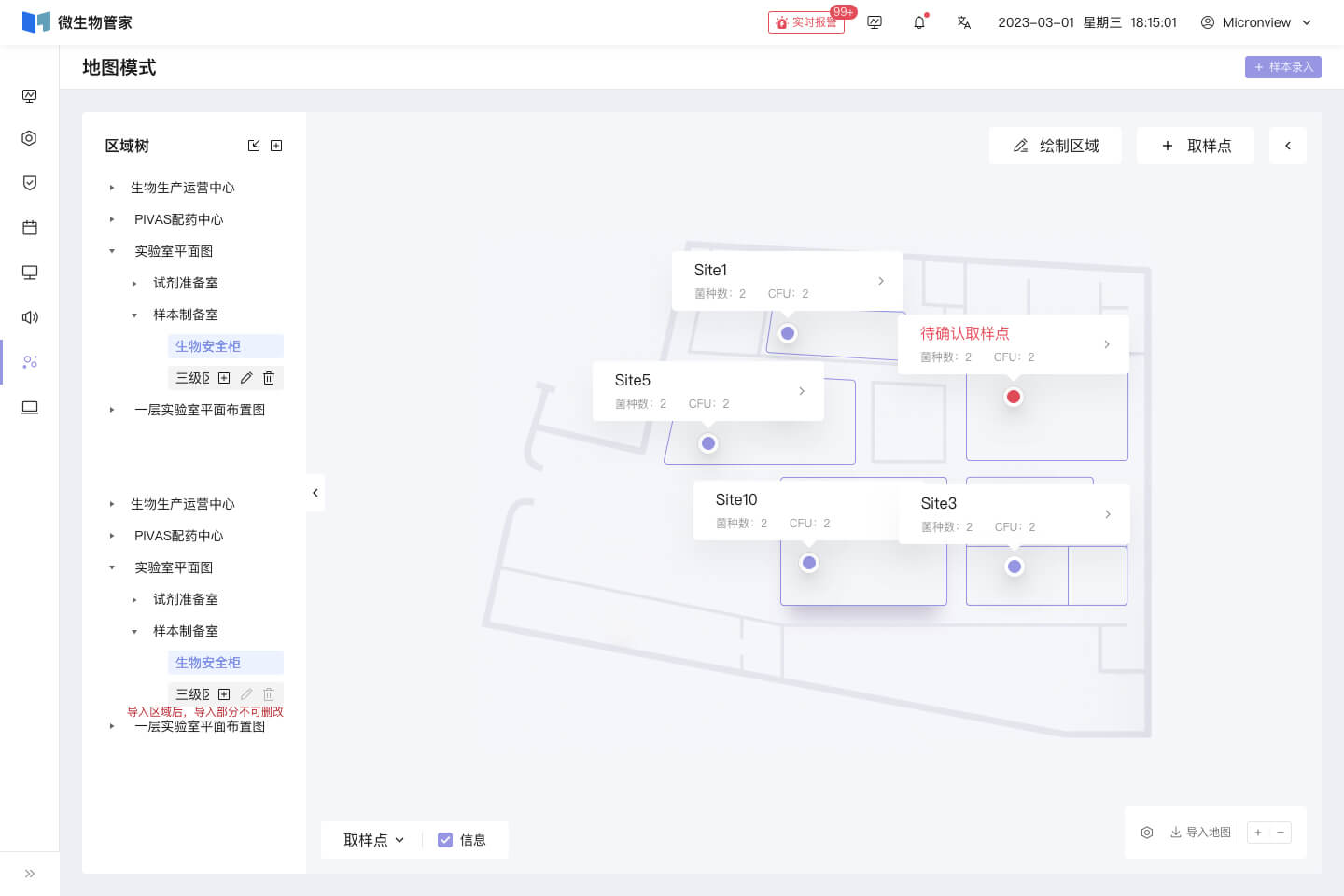Uncheck the 信息 checkbox
Viewport: 1344px width, 896px height.
pyautogui.click(x=445, y=840)
